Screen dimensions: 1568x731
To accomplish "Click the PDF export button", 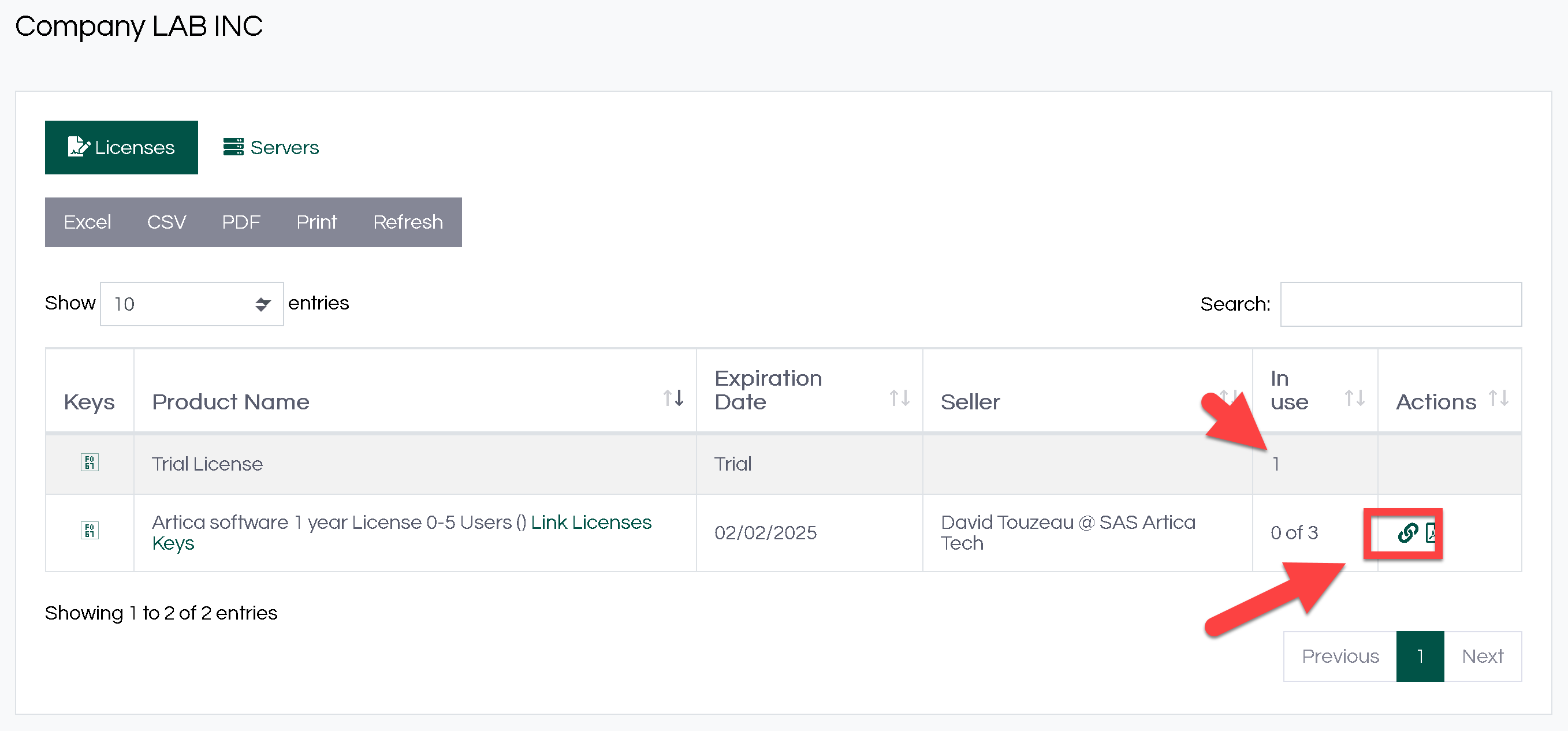I will (241, 222).
